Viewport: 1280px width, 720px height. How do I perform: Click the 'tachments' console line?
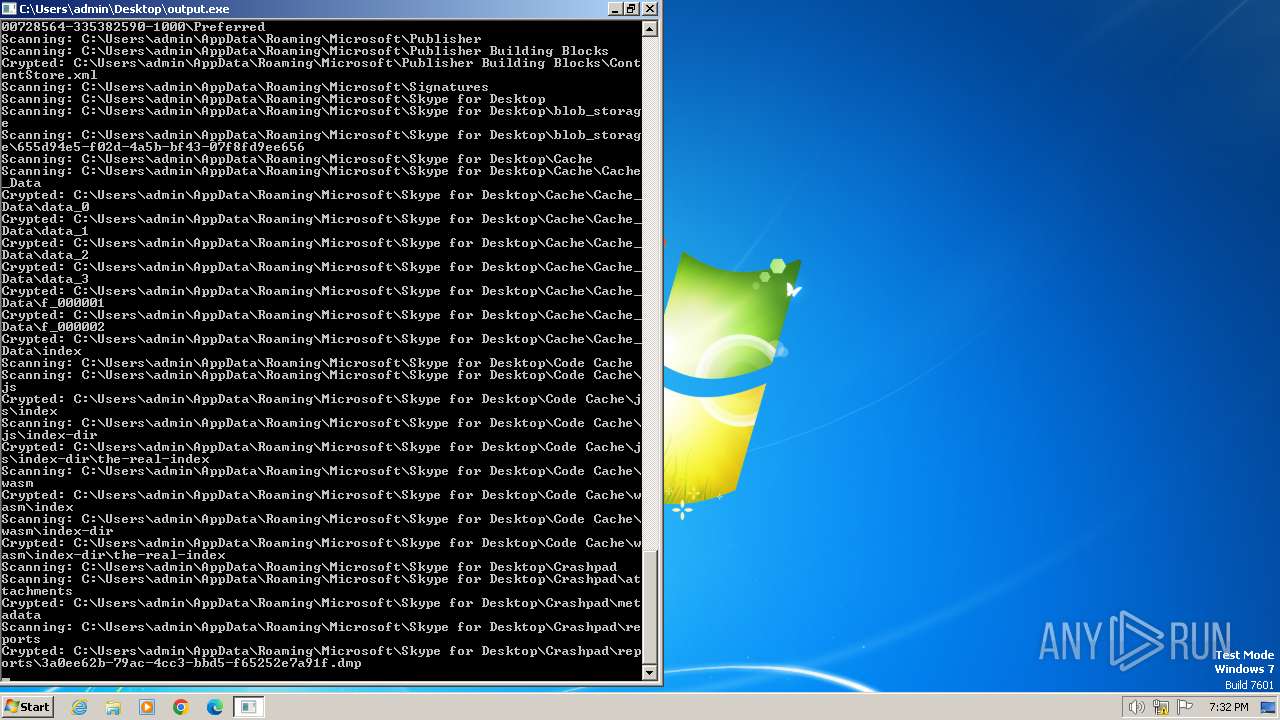[x=37, y=591]
